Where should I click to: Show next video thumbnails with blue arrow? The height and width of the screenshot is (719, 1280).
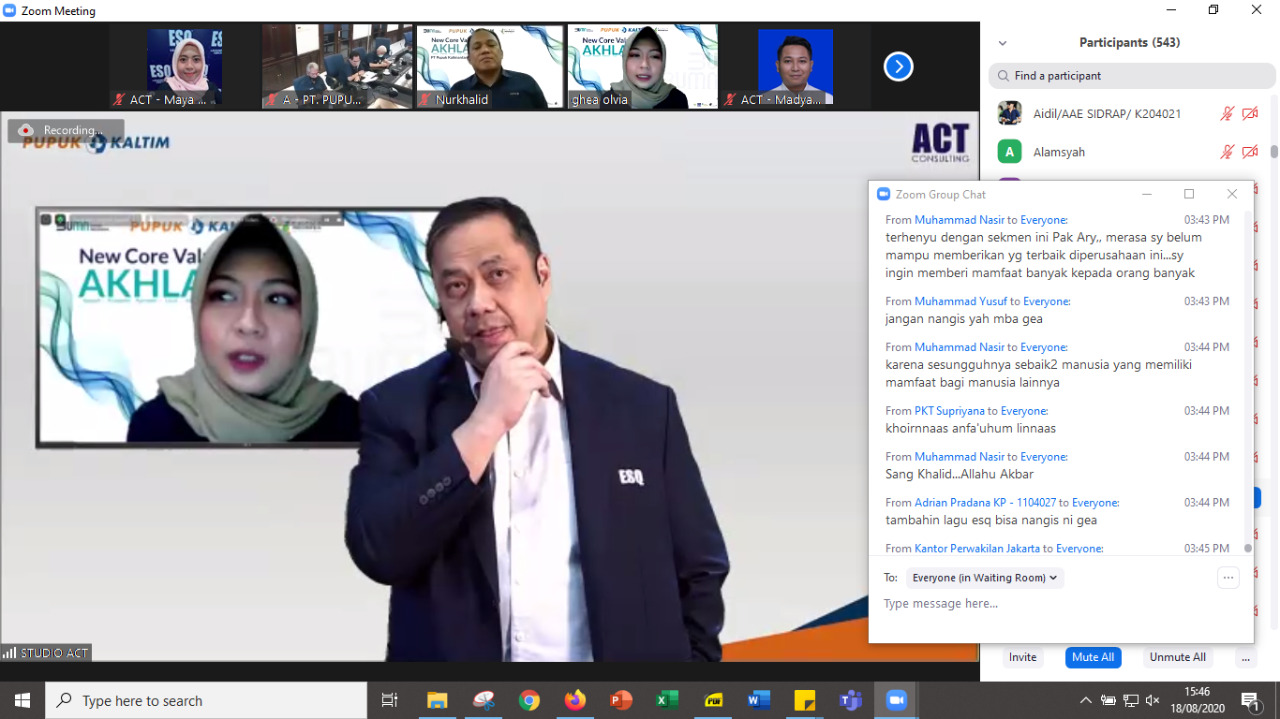pyautogui.click(x=898, y=67)
